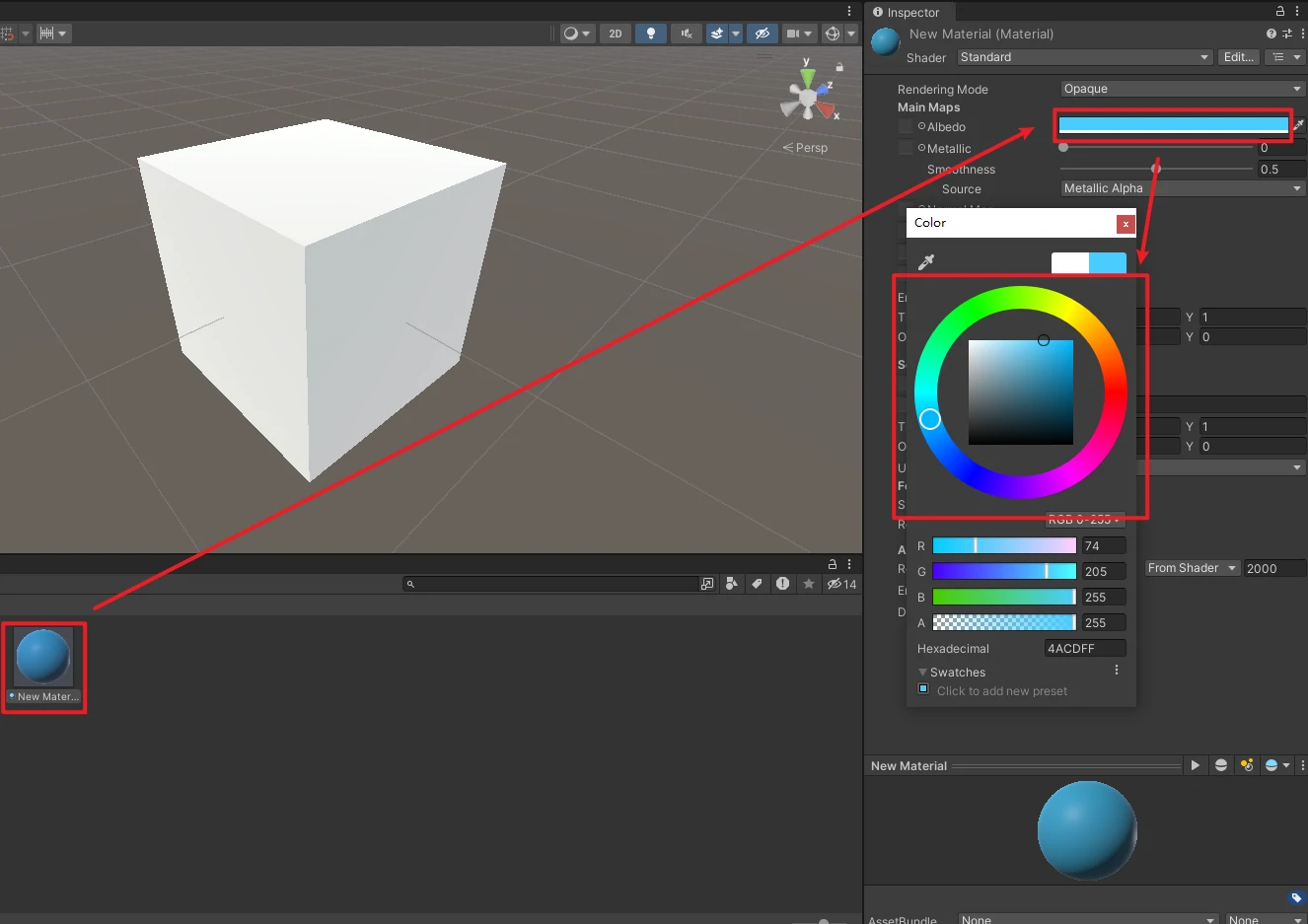Select New Material asset thumbnail in Project
This screenshot has height=924, width=1308.
(43, 658)
